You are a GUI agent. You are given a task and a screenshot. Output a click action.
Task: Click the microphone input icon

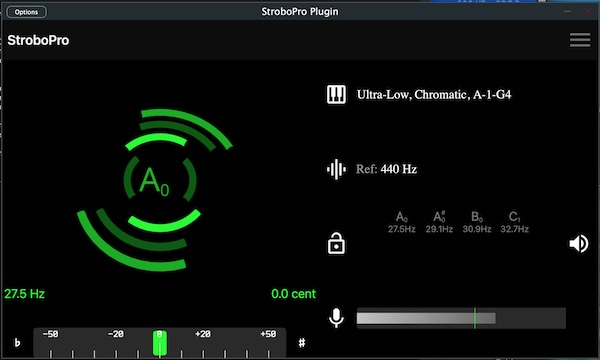tap(336, 318)
